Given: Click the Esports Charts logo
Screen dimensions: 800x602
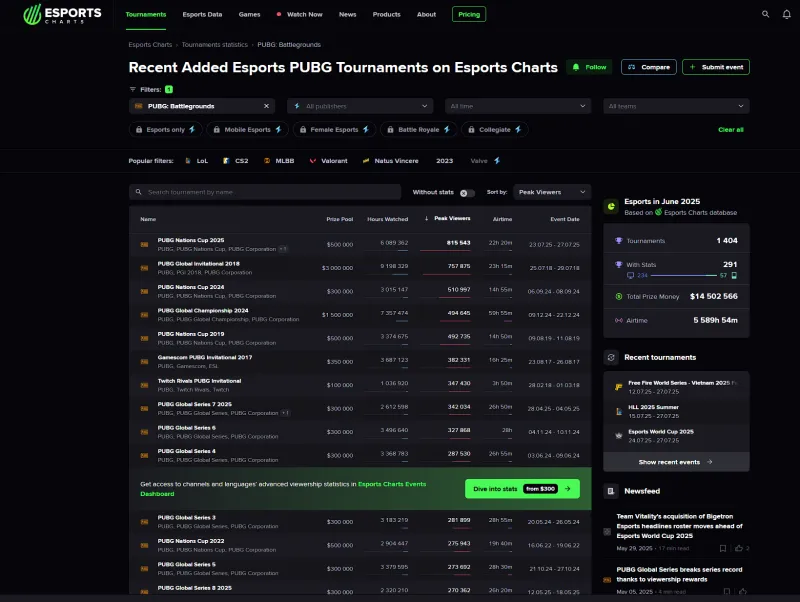Looking at the screenshot, I should coord(62,14).
